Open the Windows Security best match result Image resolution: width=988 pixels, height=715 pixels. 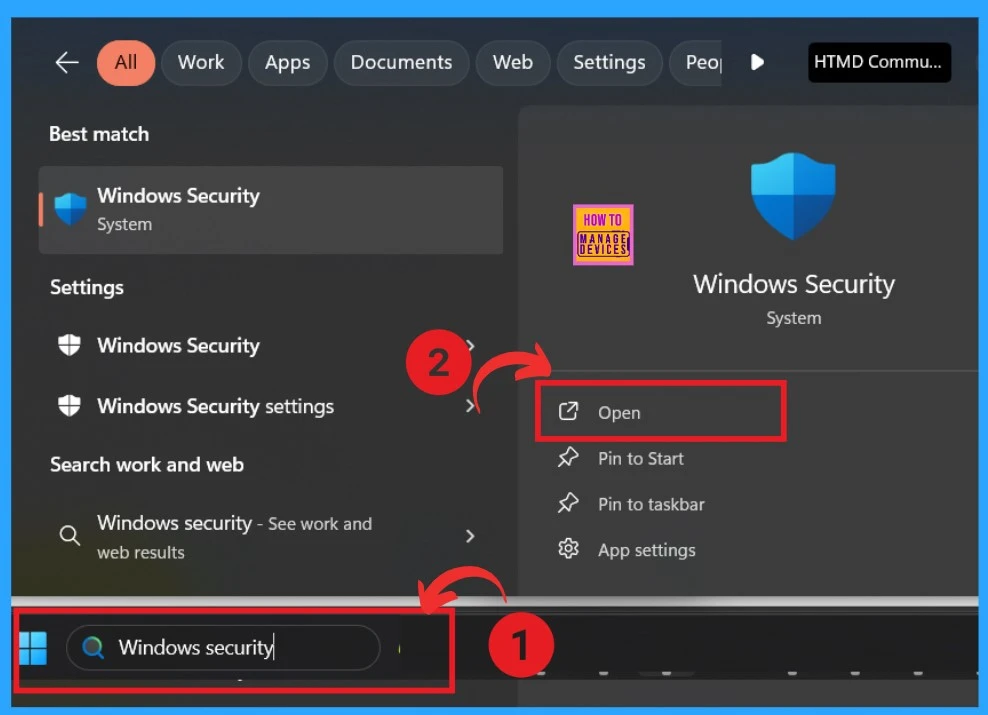pos(271,210)
